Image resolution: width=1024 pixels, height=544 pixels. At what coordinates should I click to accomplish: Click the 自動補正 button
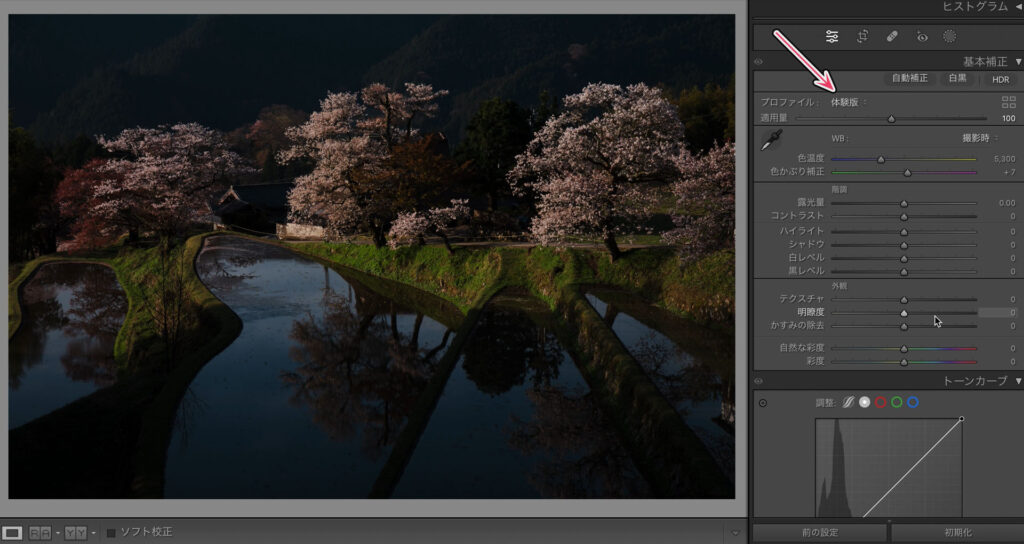click(x=909, y=78)
